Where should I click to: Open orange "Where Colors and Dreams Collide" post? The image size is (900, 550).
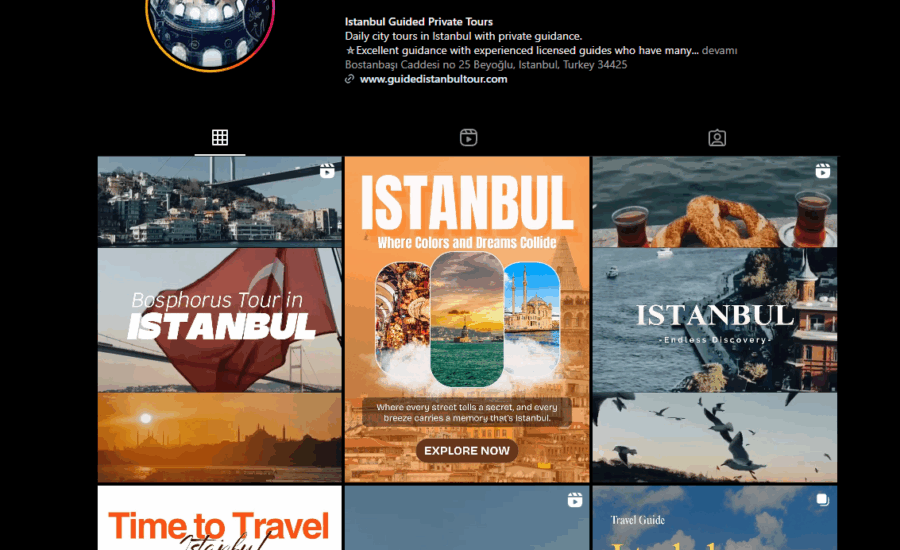point(467,320)
